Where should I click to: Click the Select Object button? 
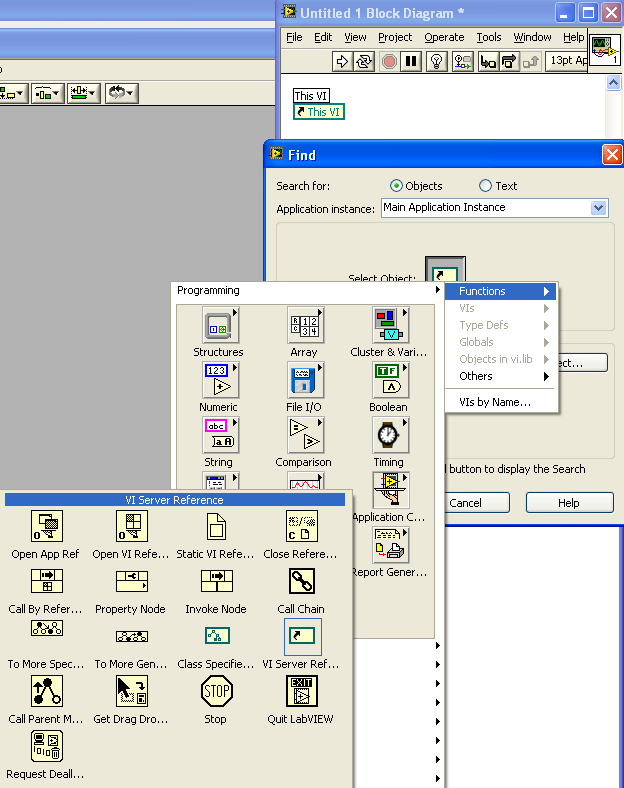click(445, 269)
